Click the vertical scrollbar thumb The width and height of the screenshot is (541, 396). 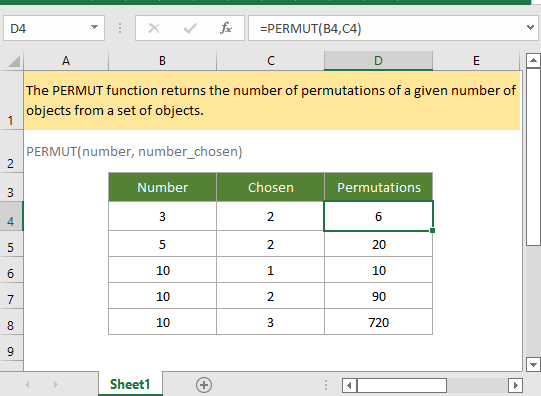[533, 157]
